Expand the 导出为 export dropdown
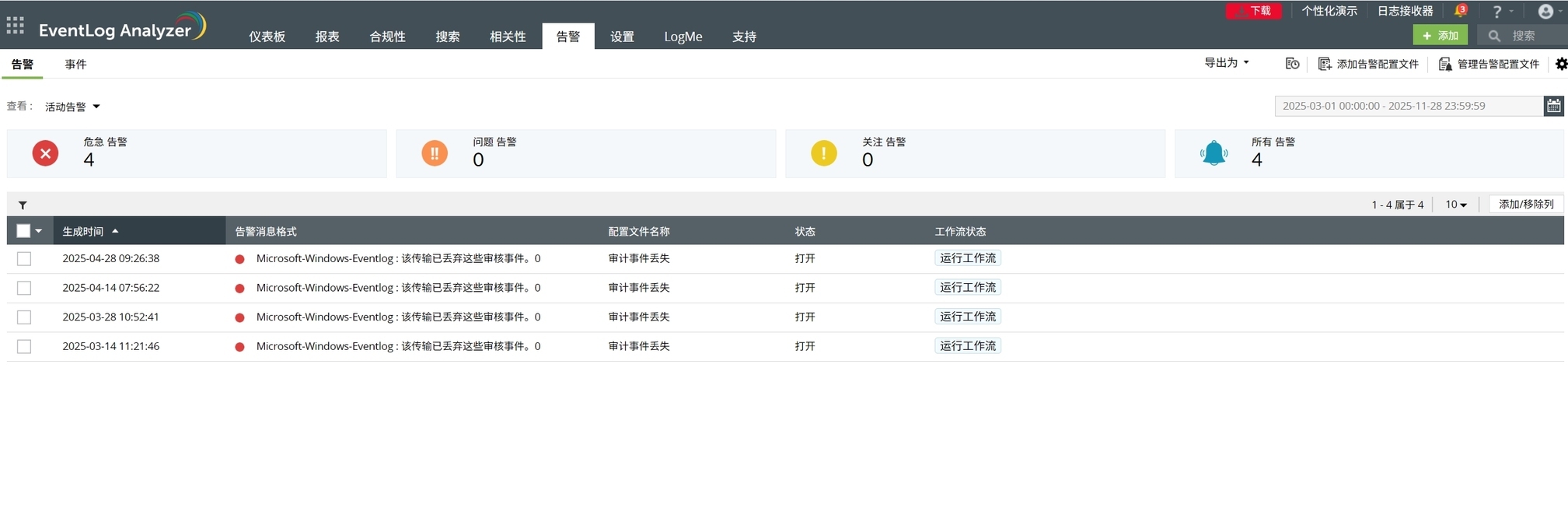Viewport: 1568px width, 508px height. point(1226,62)
